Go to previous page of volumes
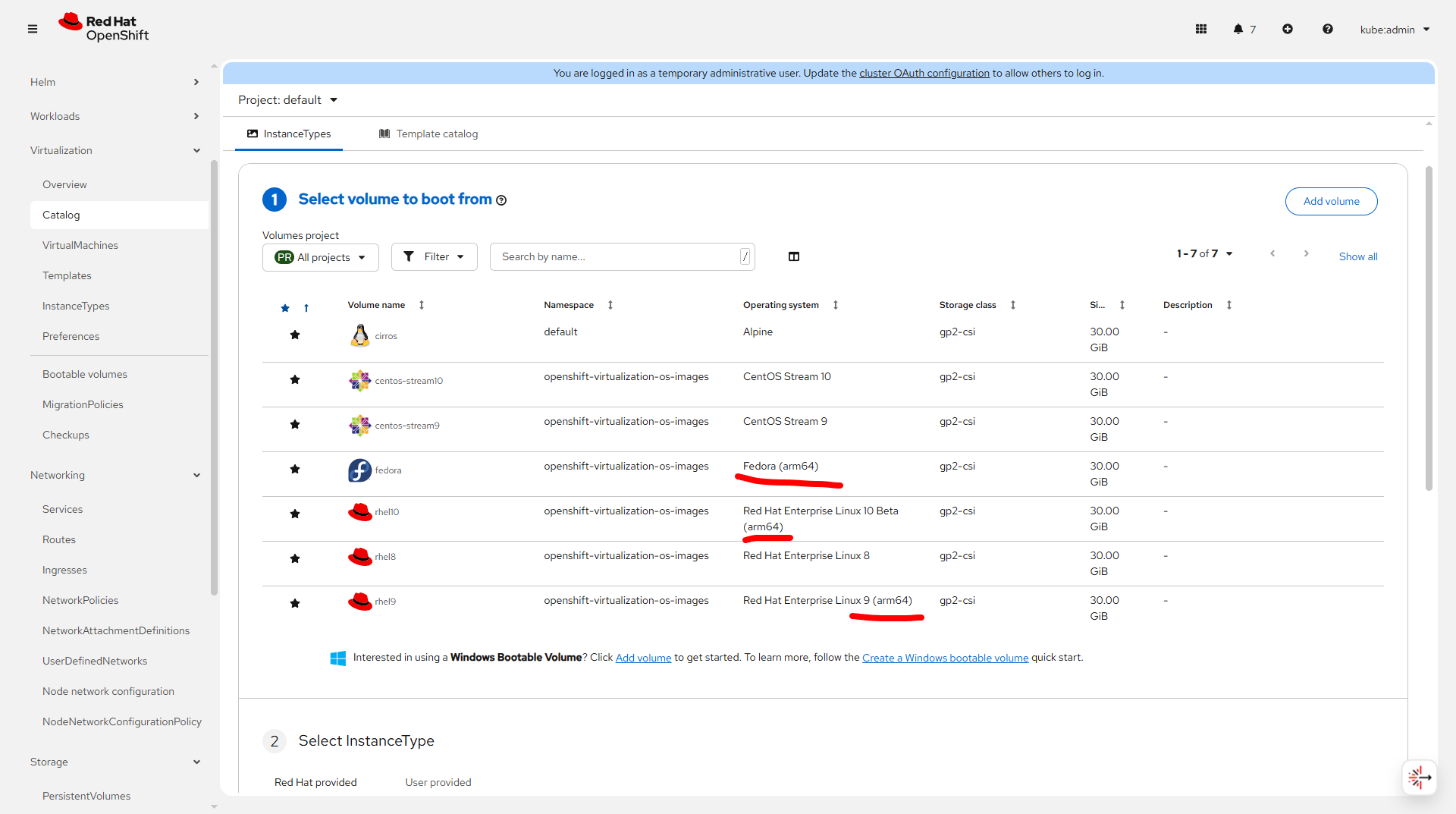 [x=1272, y=254]
